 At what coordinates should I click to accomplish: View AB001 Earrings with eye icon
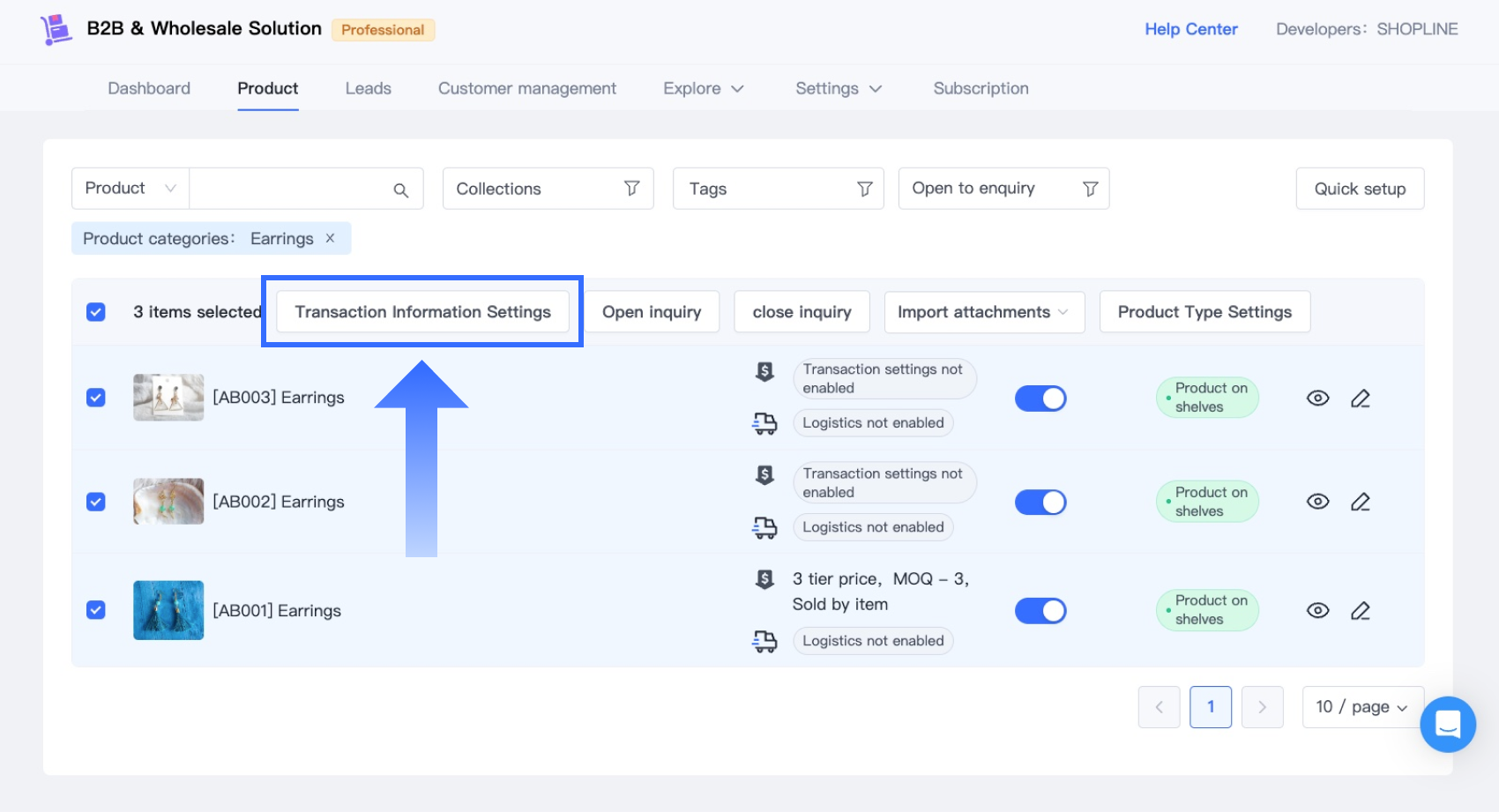(x=1317, y=610)
